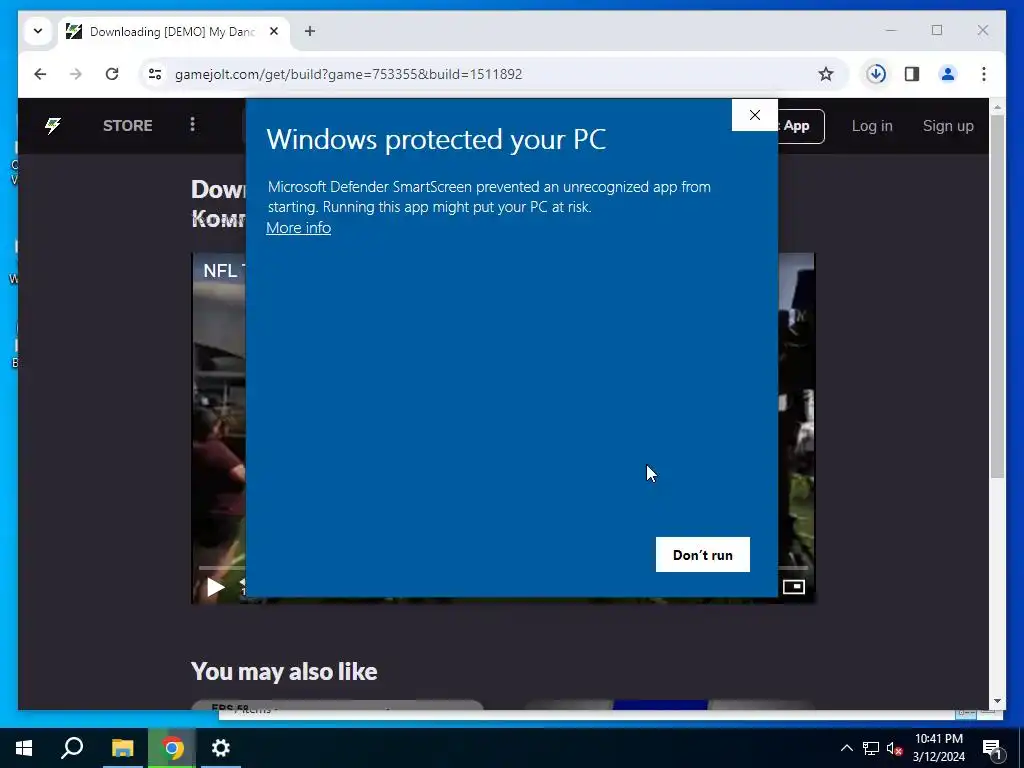Image resolution: width=1024 pixels, height=768 pixels.
Task: Expand the tab search dropdown arrow
Action: coord(38,31)
